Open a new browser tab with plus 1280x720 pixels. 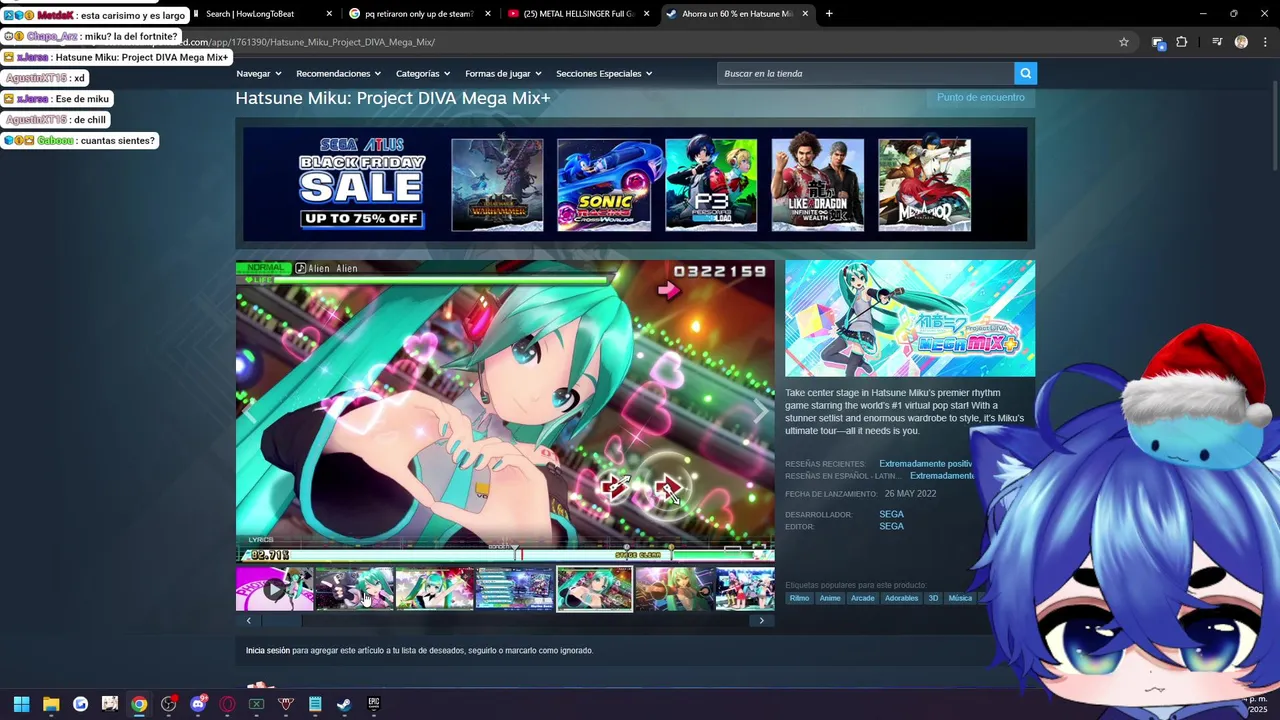829,14
